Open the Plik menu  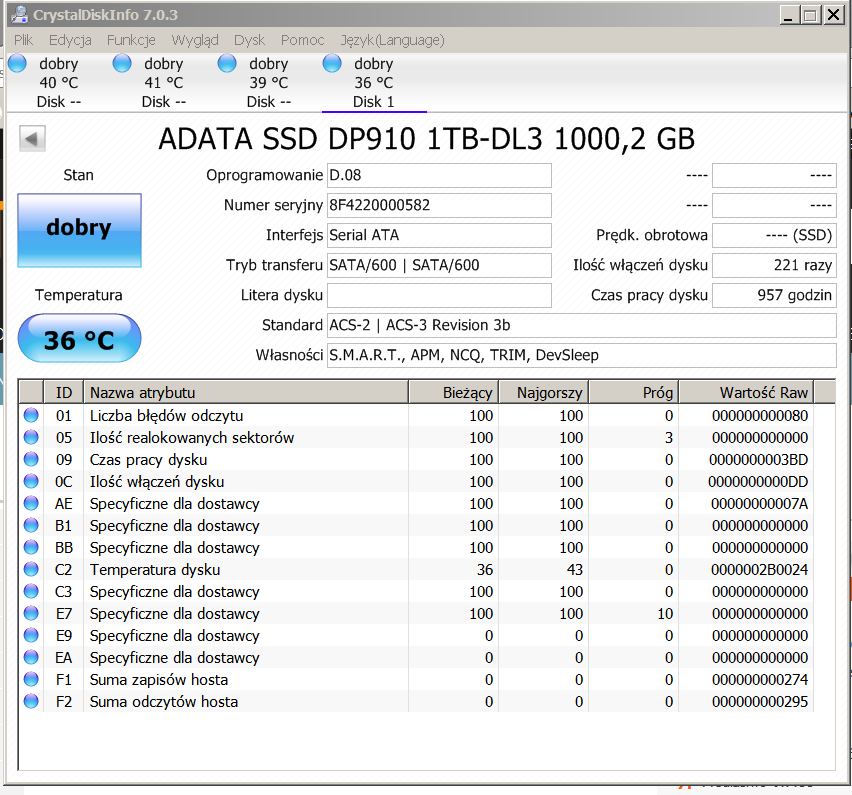[x=23, y=40]
